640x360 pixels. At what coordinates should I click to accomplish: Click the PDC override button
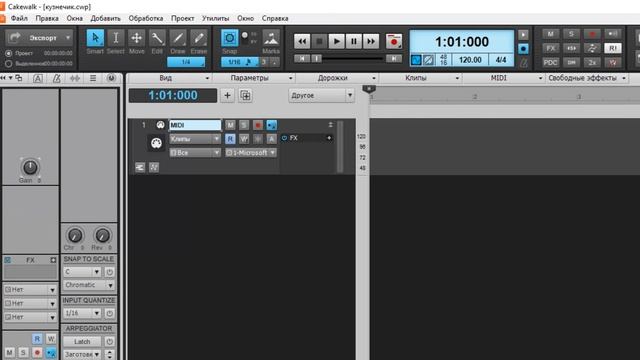(x=550, y=62)
